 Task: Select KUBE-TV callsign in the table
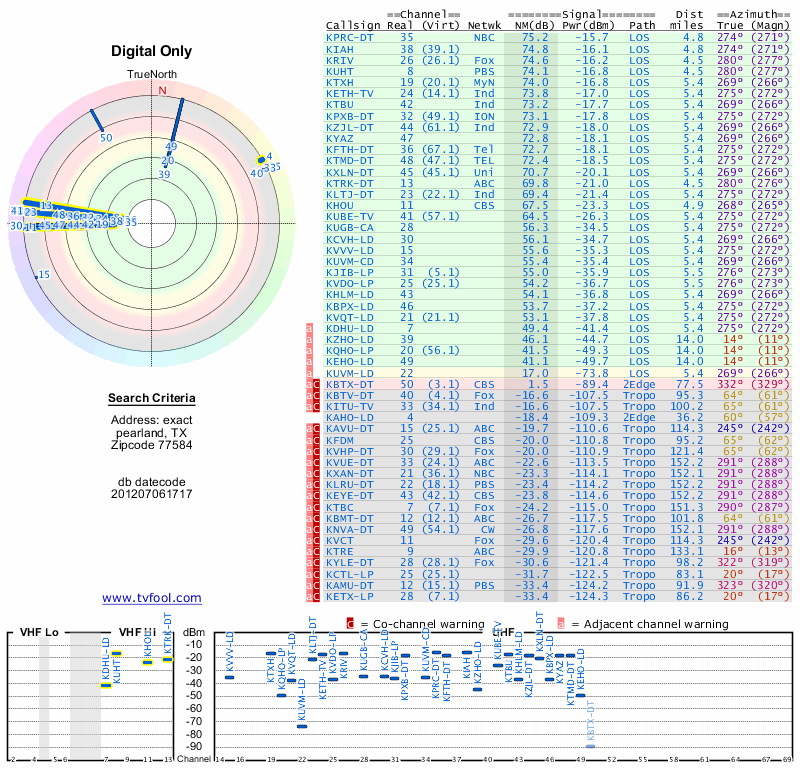pyautogui.click(x=349, y=216)
